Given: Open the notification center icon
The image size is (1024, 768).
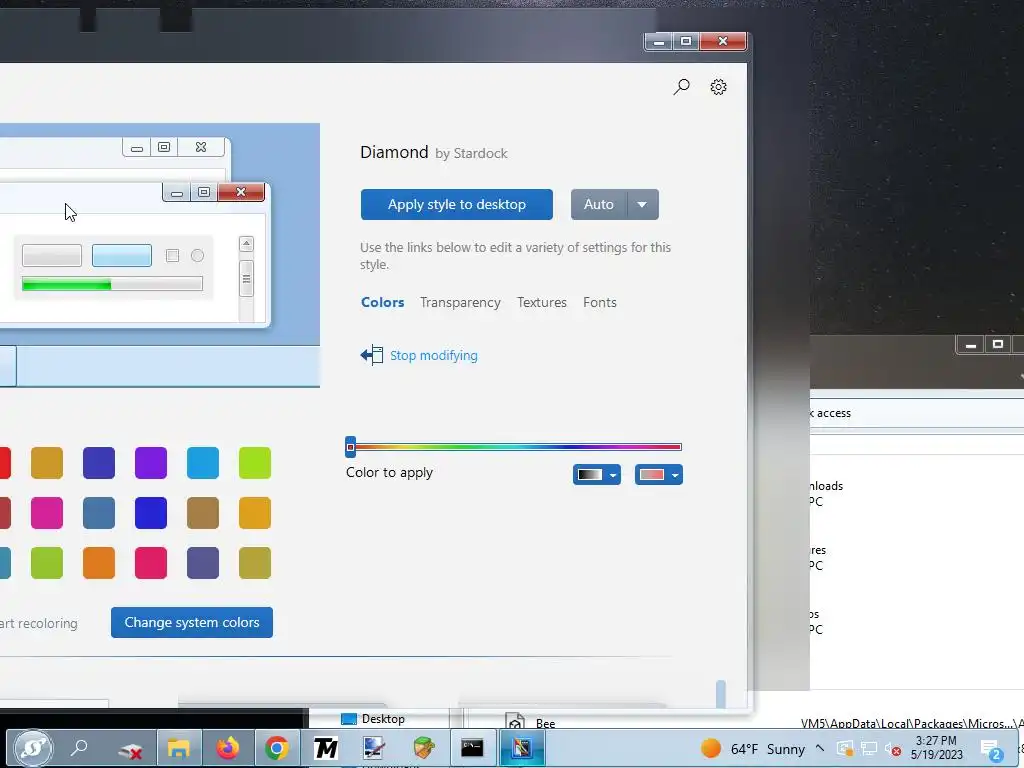Looking at the screenshot, I should click(x=991, y=750).
